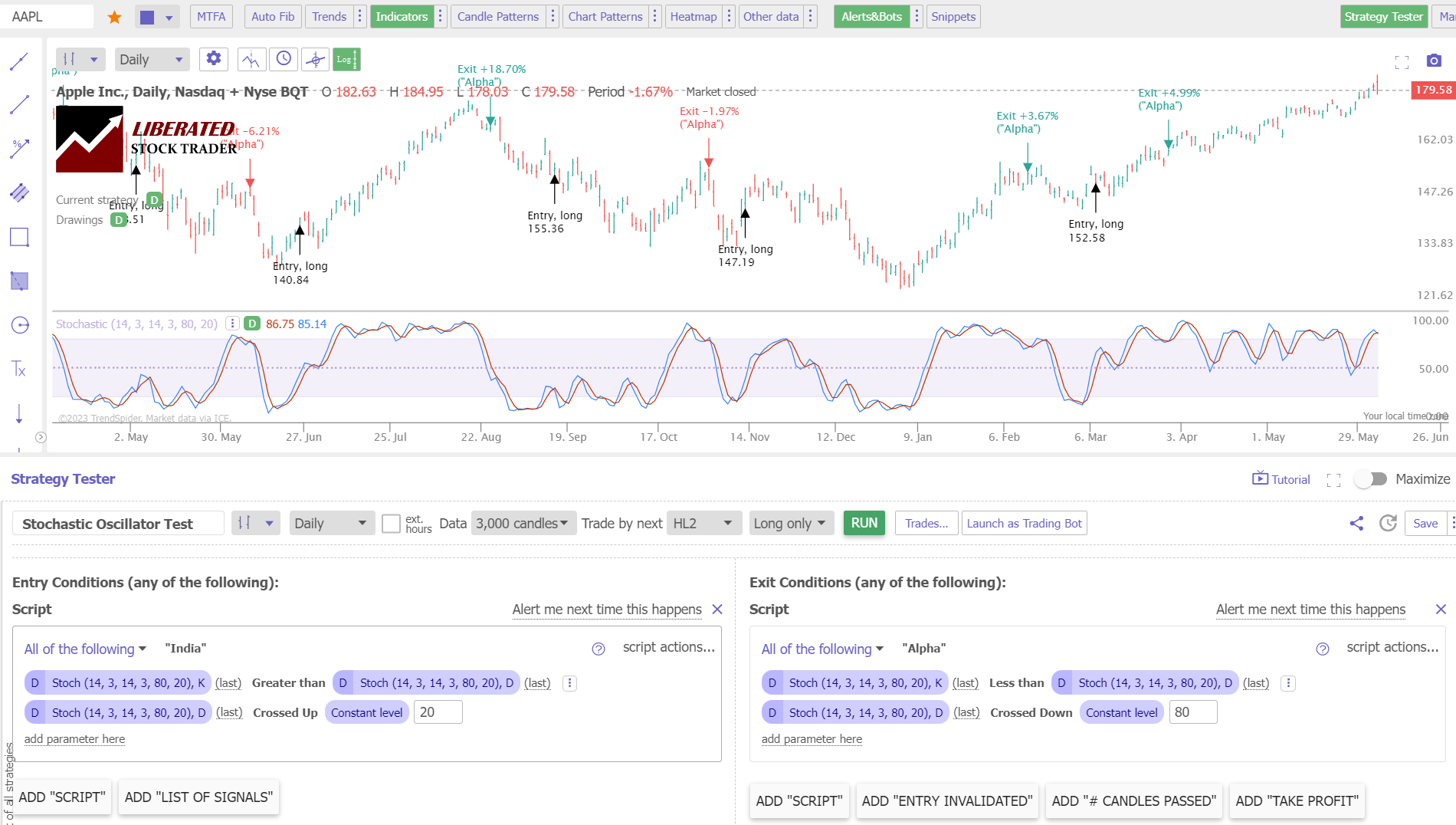Toggle the ext. hours checkbox
This screenshot has width=1456, height=825.
tap(391, 523)
